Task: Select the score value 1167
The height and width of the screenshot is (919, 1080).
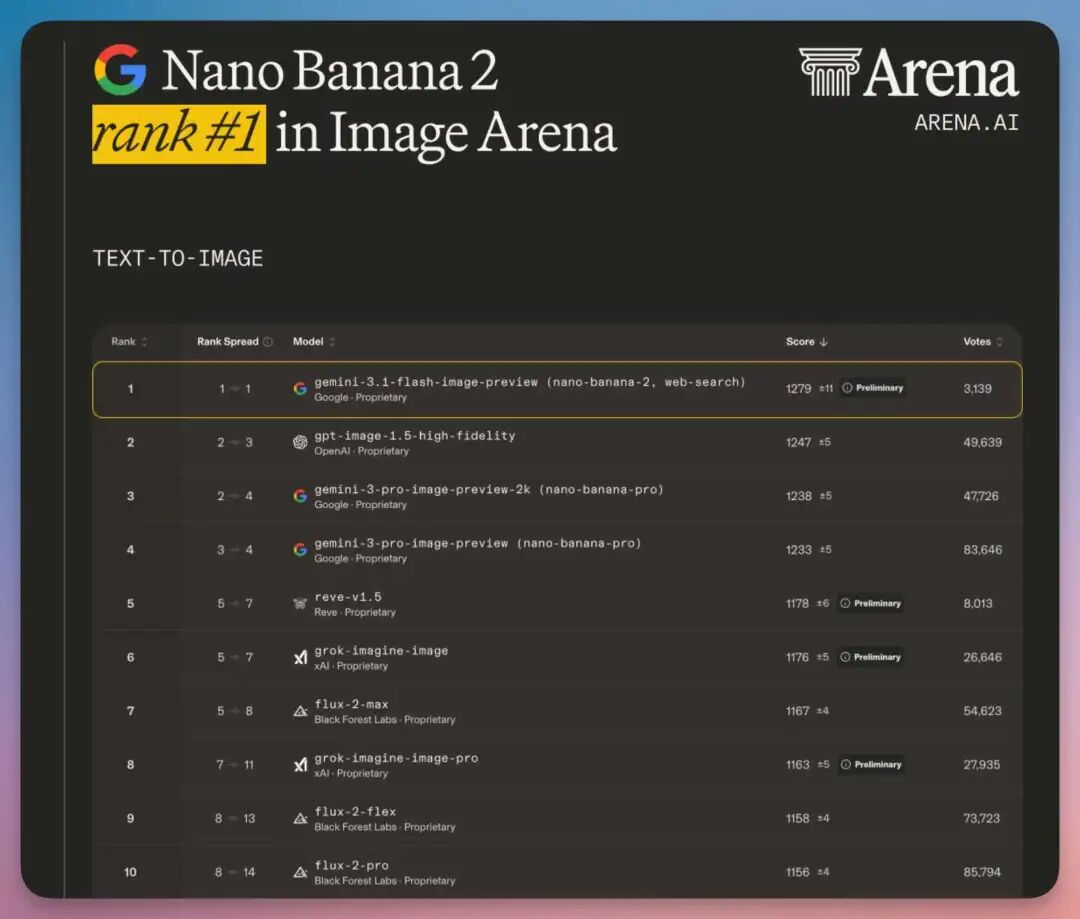Action: click(x=798, y=711)
